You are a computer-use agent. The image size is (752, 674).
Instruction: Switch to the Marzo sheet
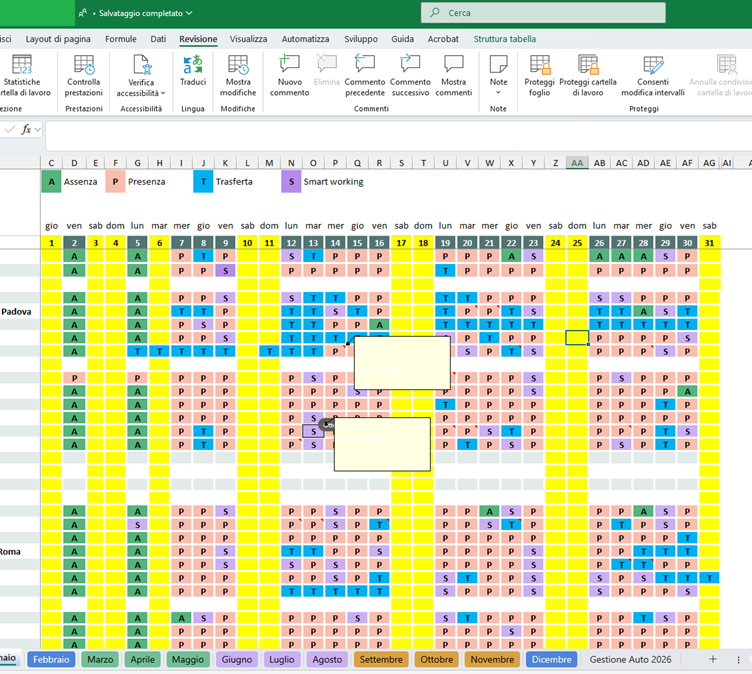tap(100, 659)
